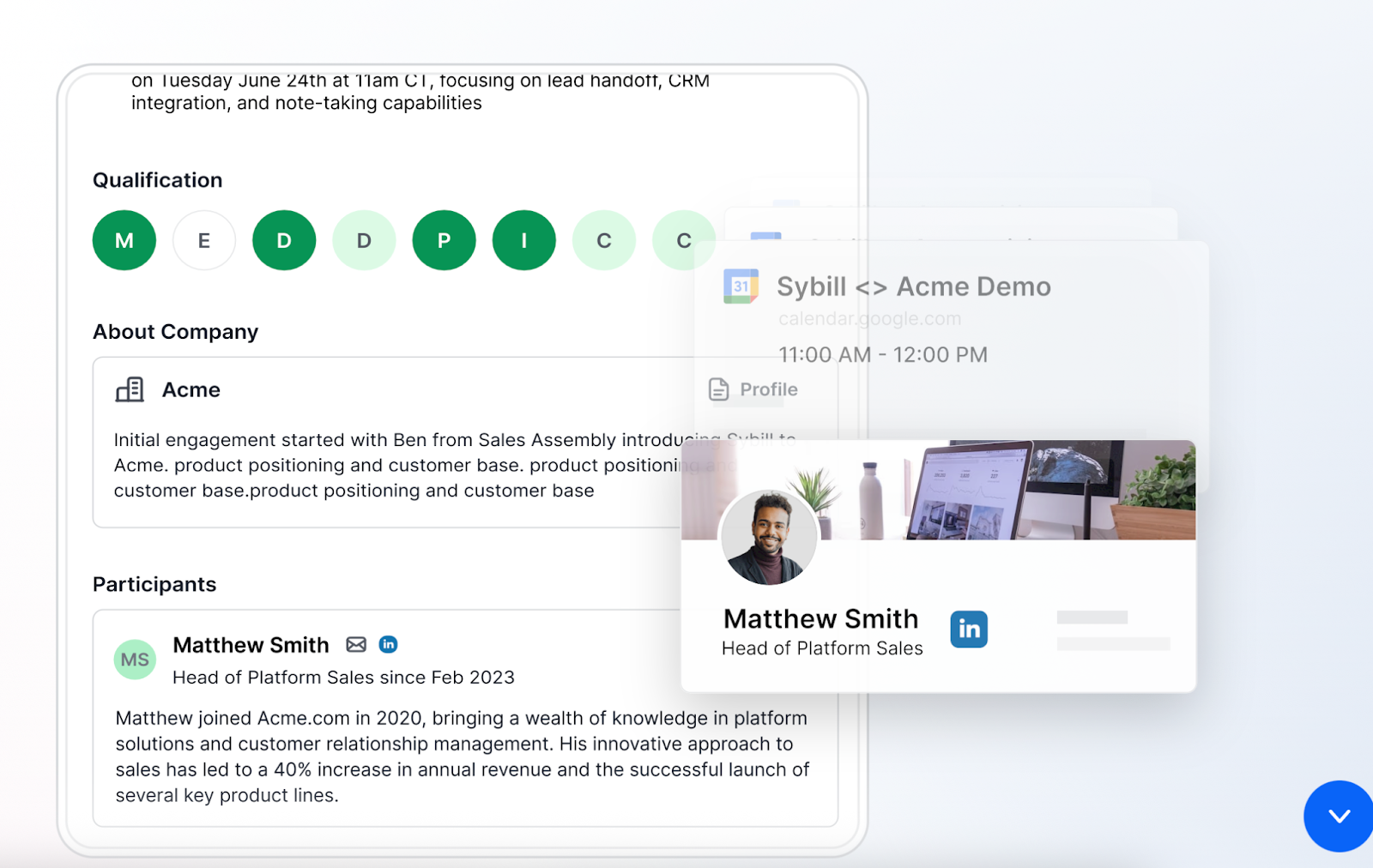Click Matthew's bio paragraph
Image resolution: width=1373 pixels, height=868 pixels.
(x=463, y=756)
